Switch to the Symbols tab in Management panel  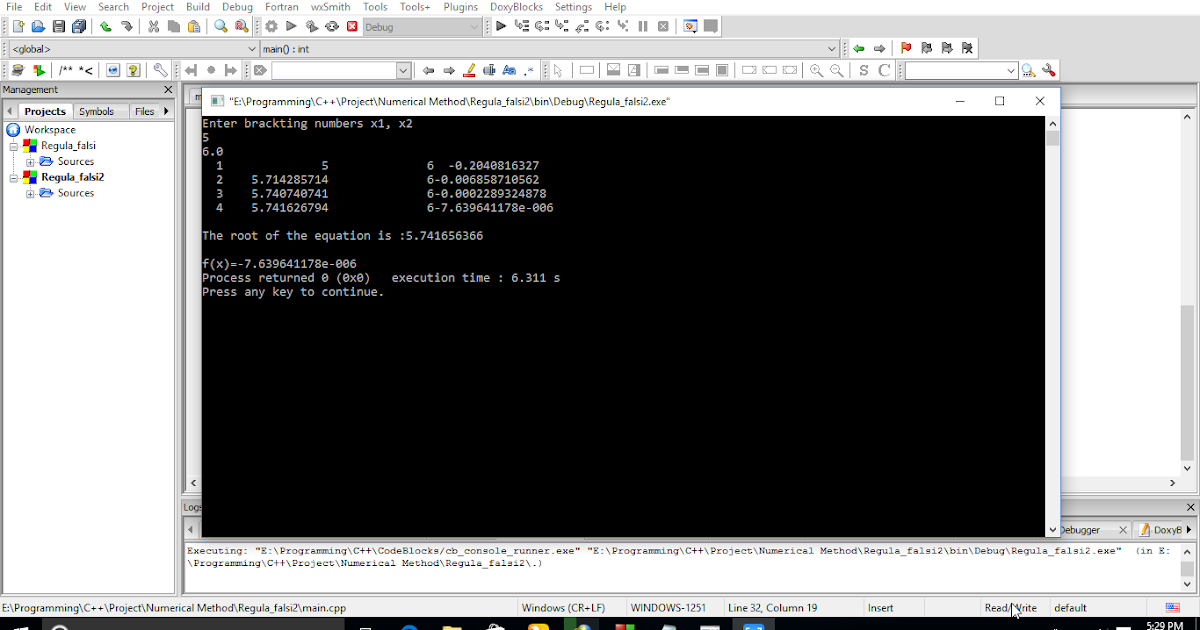pyautogui.click(x=97, y=111)
